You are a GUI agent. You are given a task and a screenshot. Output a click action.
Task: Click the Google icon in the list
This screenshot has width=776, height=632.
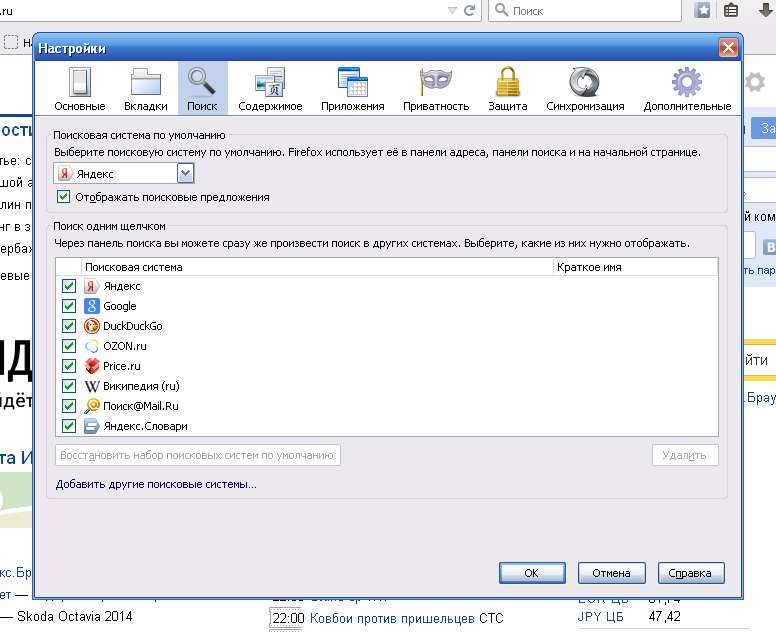point(92,306)
